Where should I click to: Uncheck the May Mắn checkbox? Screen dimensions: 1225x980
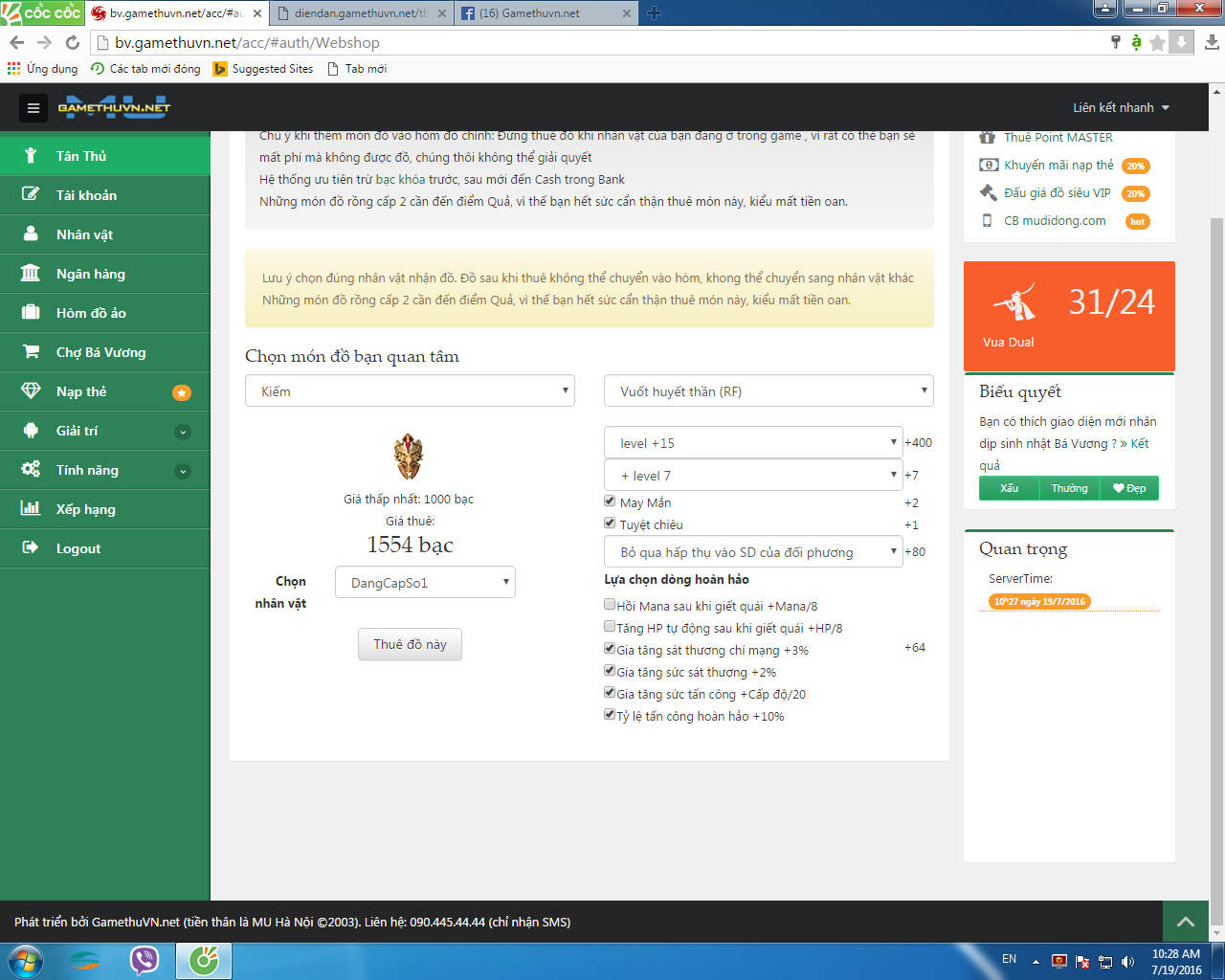[x=610, y=501]
